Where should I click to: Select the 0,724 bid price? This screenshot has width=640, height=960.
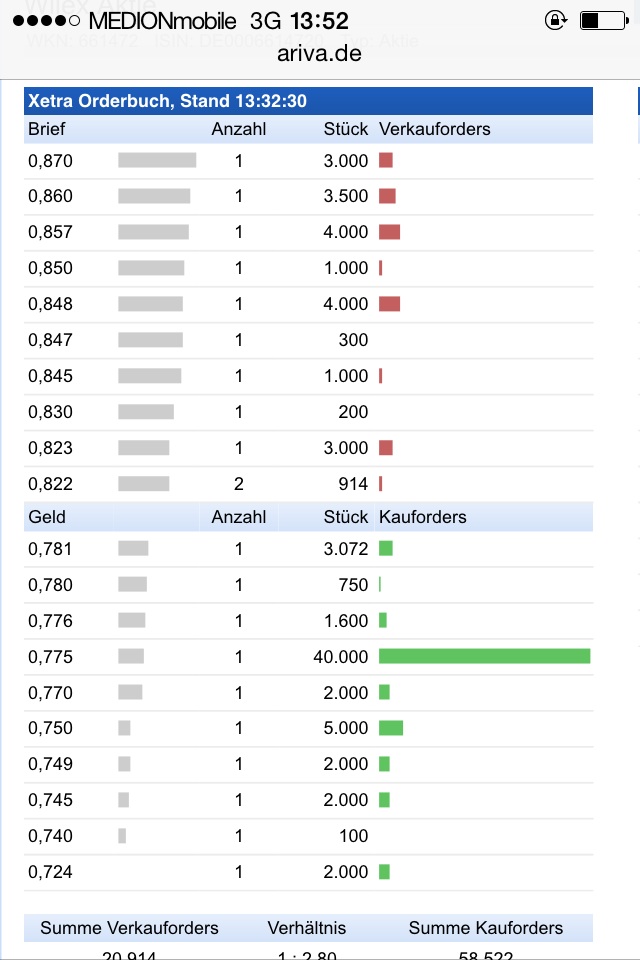51,872
